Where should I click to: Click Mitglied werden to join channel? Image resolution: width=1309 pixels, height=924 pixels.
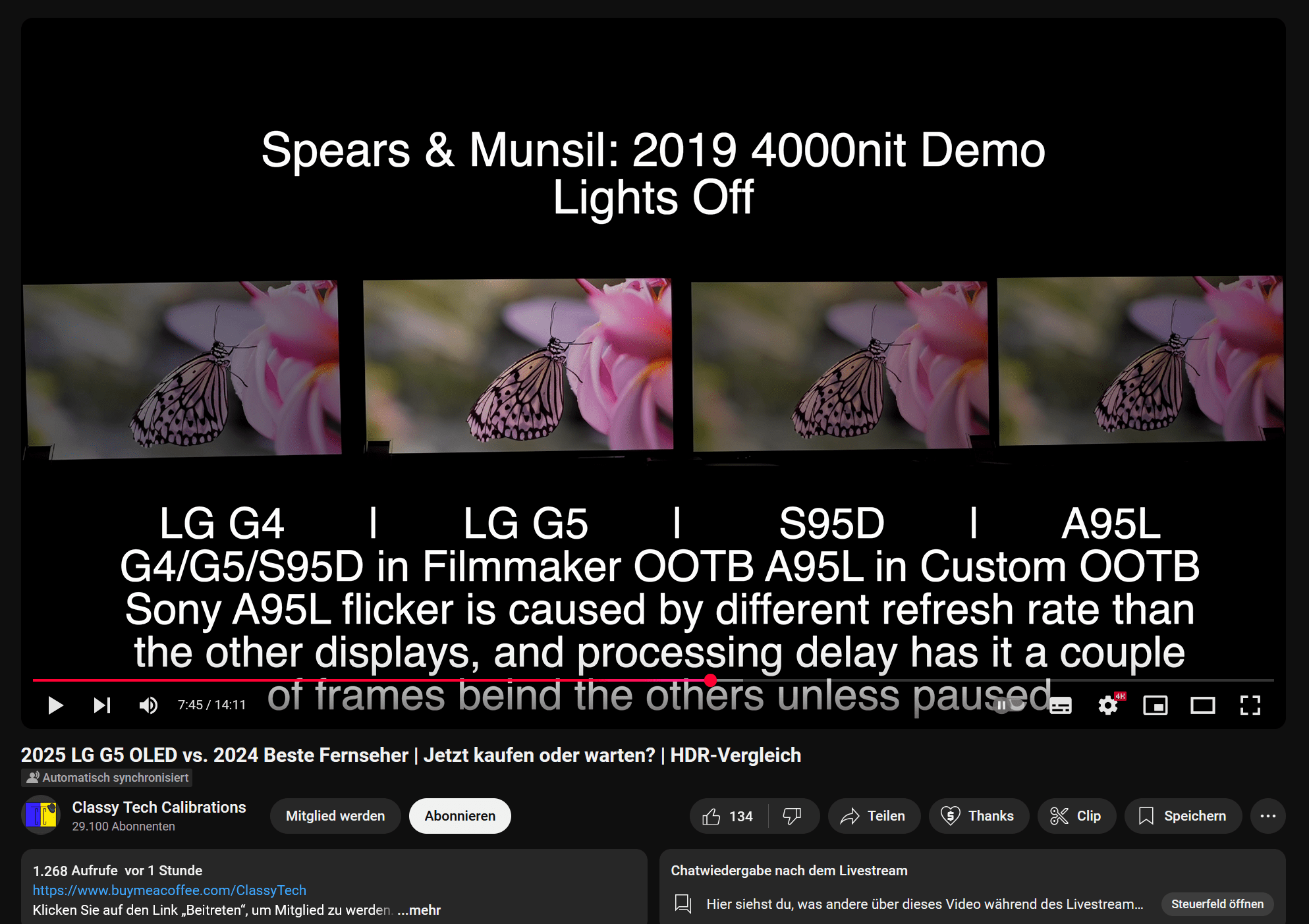[335, 816]
